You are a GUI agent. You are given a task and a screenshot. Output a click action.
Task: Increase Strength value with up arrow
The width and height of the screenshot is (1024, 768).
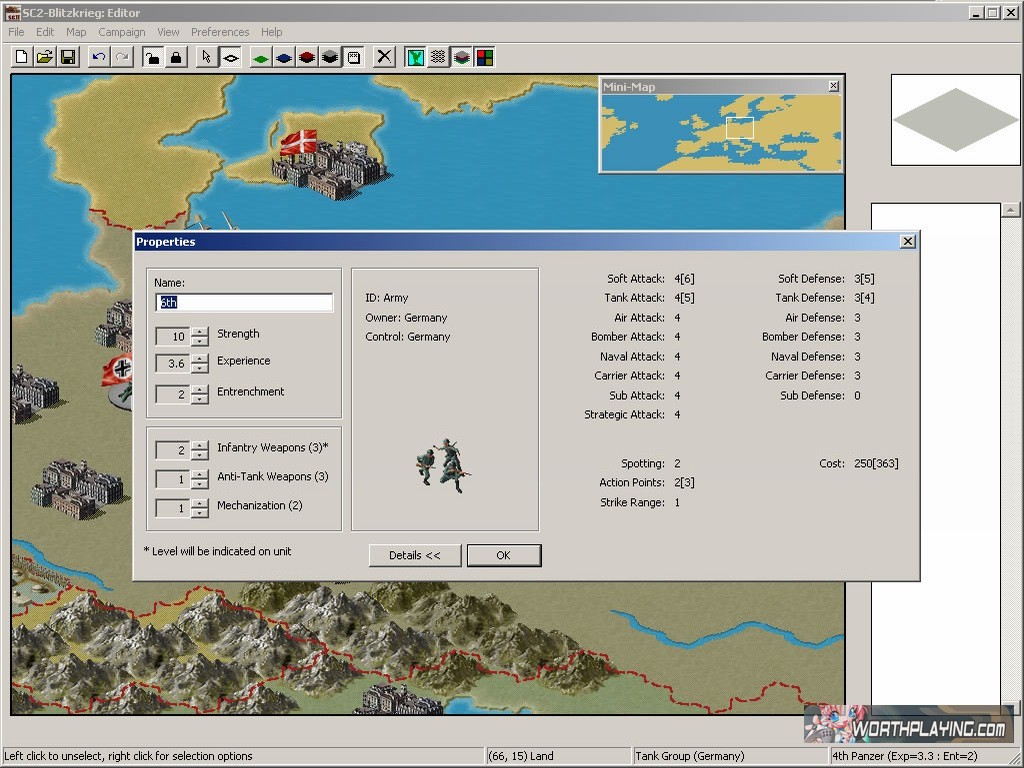tap(200, 331)
